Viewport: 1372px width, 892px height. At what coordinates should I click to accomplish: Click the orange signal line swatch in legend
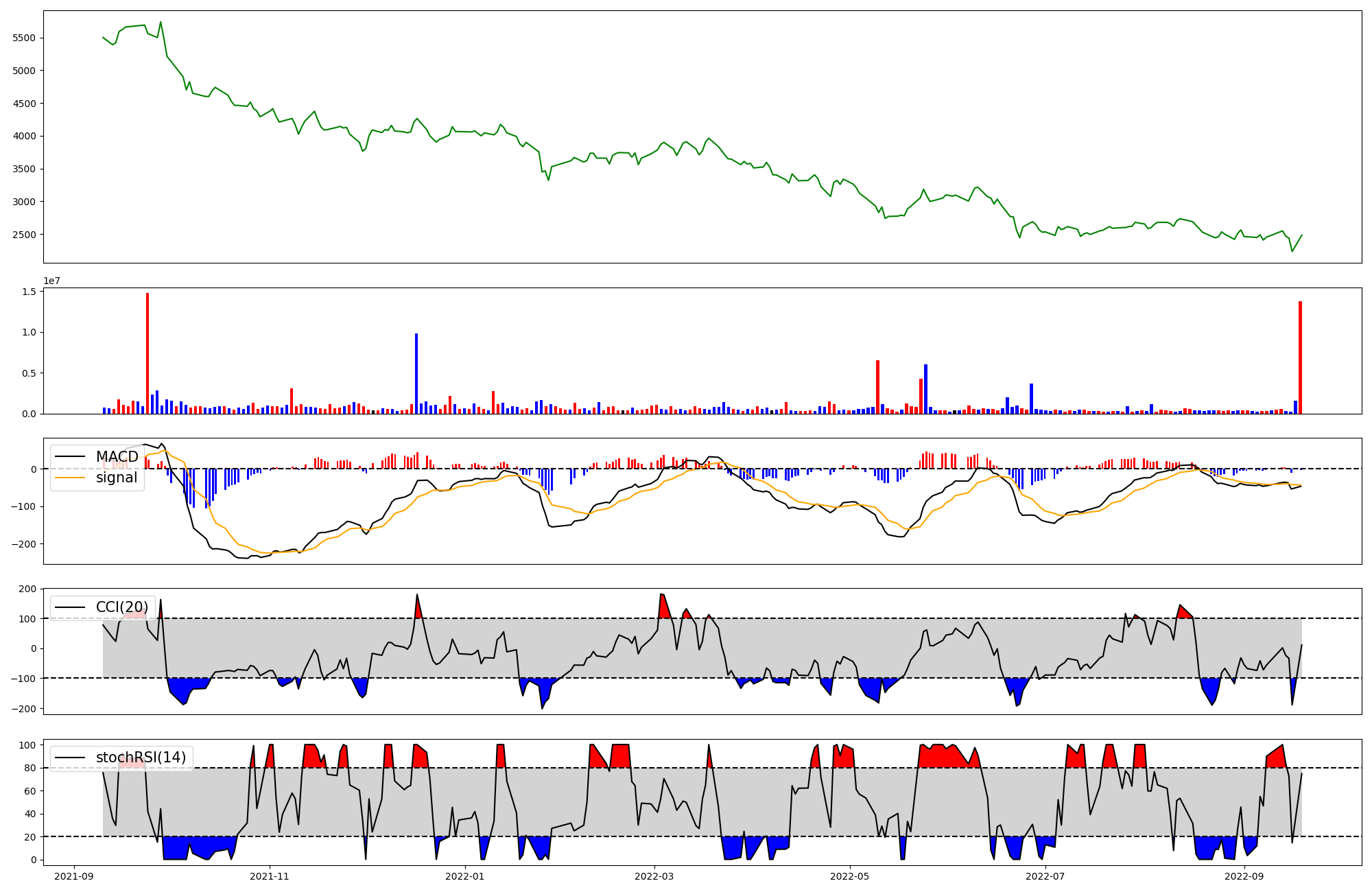[70, 478]
